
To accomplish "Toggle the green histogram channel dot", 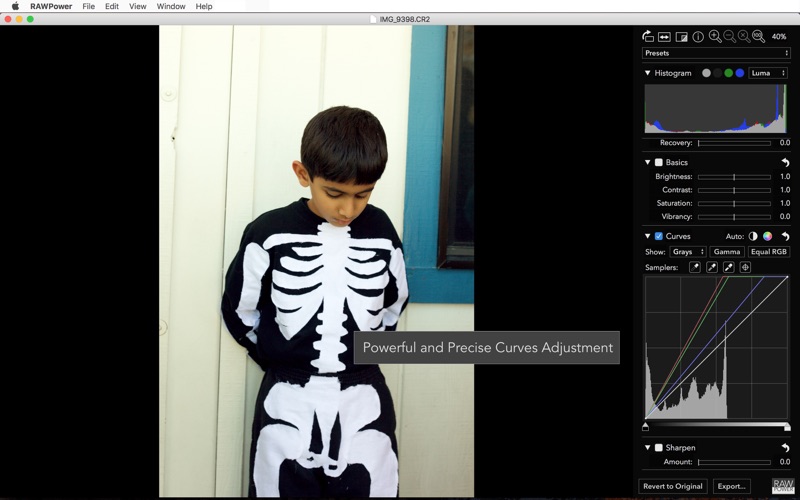I will [729, 73].
